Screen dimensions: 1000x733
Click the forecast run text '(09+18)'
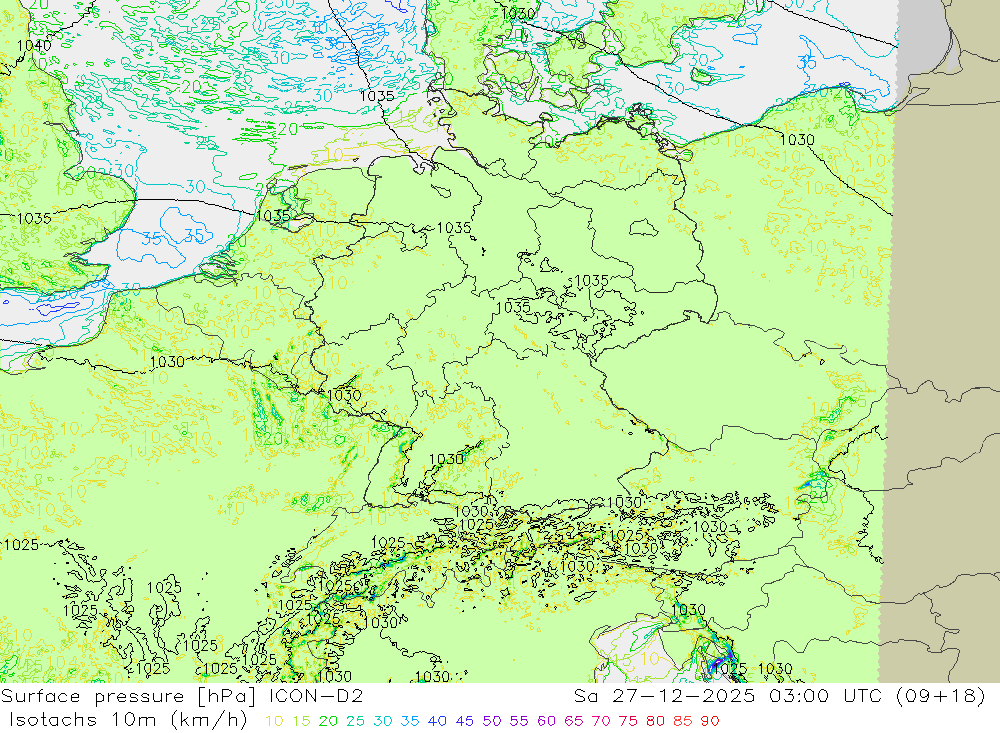[941, 696]
